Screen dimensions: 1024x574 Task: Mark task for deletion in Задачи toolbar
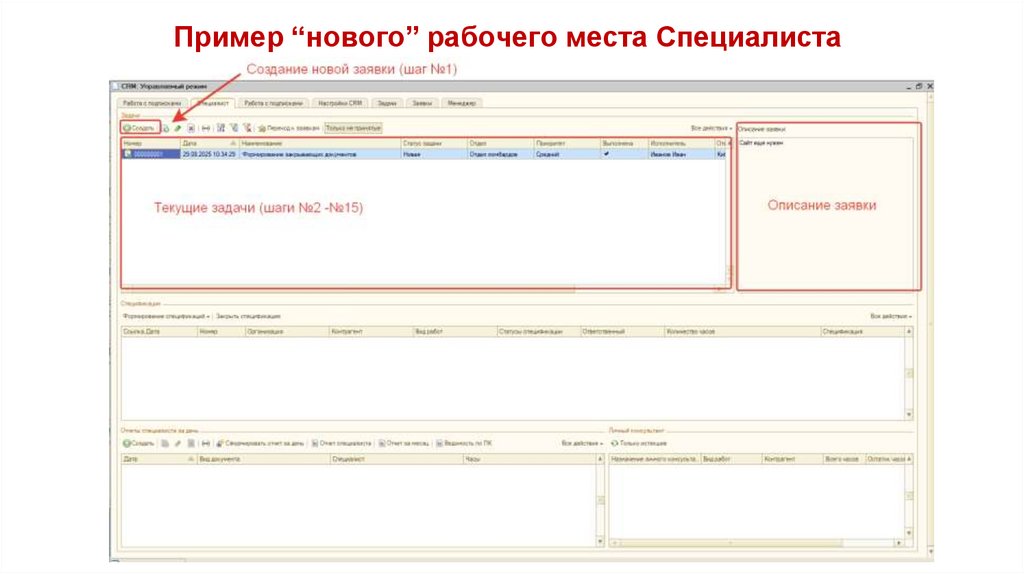tap(191, 128)
